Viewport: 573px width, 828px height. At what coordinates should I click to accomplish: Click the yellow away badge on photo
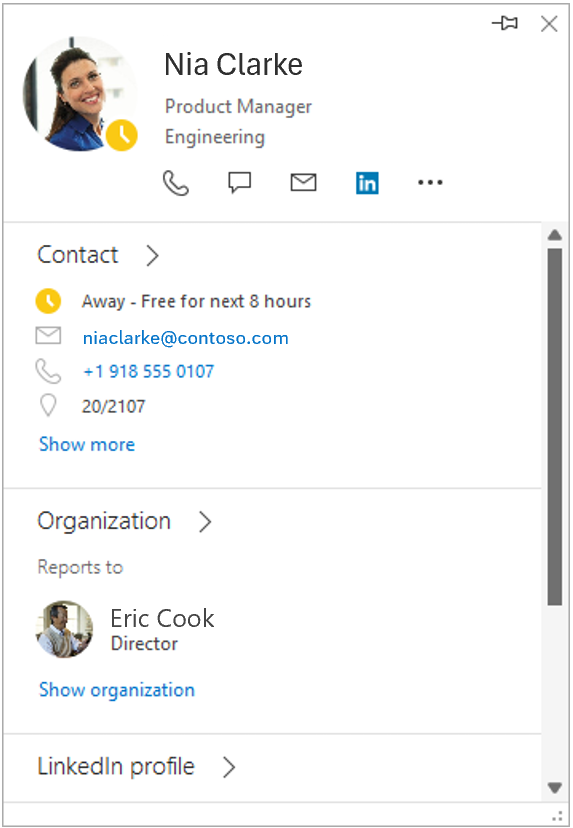pyautogui.click(x=121, y=136)
